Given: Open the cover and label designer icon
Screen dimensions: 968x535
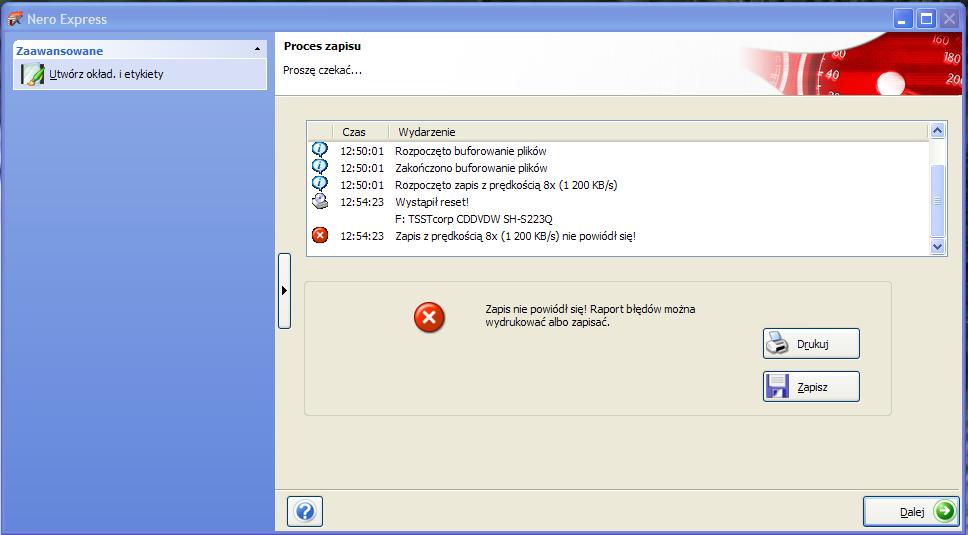Looking at the screenshot, I should pyautogui.click(x=32, y=74).
